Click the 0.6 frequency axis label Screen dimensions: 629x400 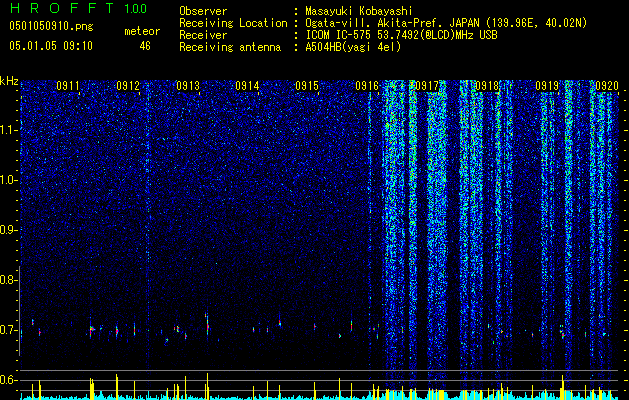click(8, 380)
